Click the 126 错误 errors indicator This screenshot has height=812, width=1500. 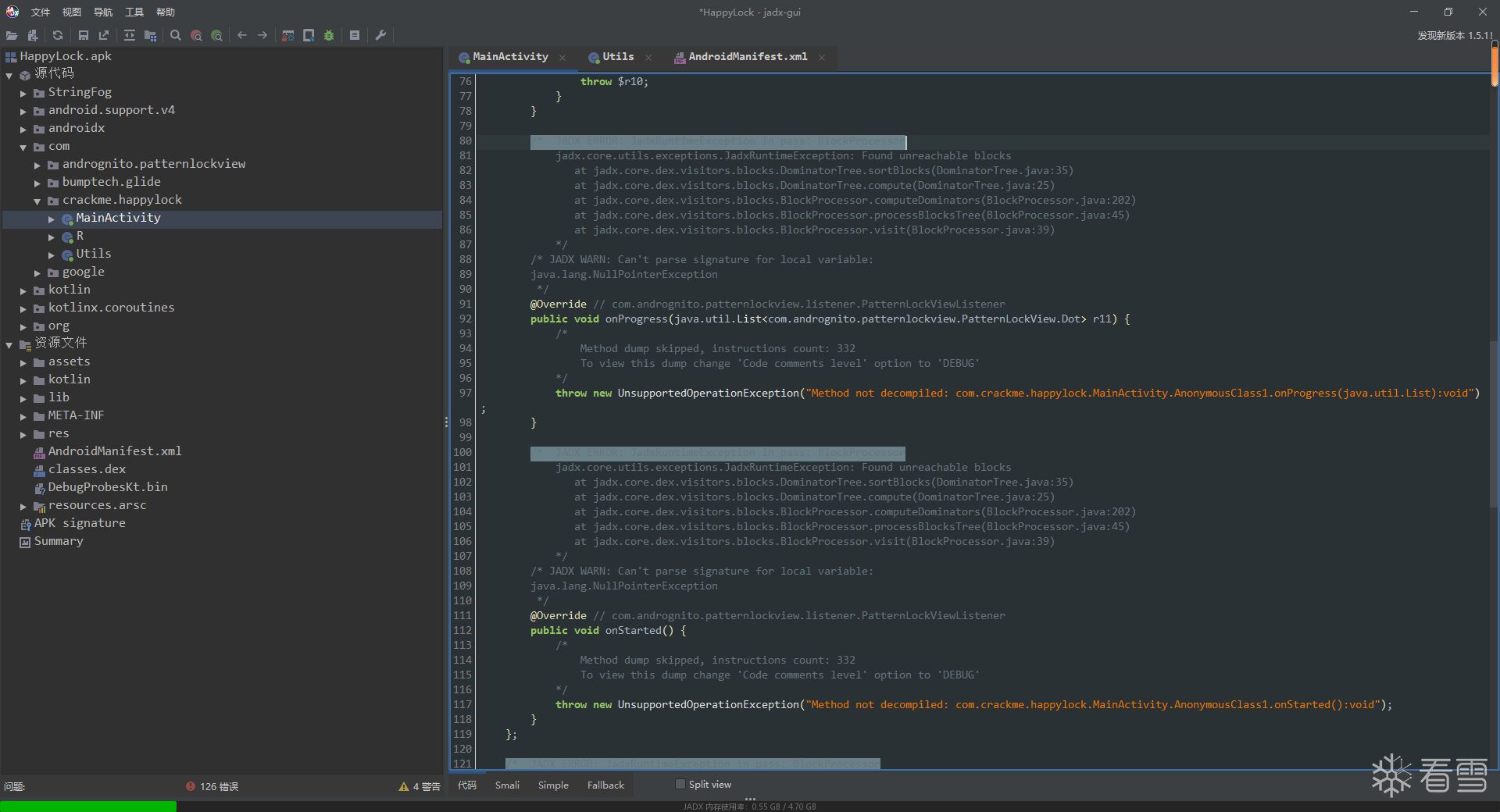(x=212, y=787)
